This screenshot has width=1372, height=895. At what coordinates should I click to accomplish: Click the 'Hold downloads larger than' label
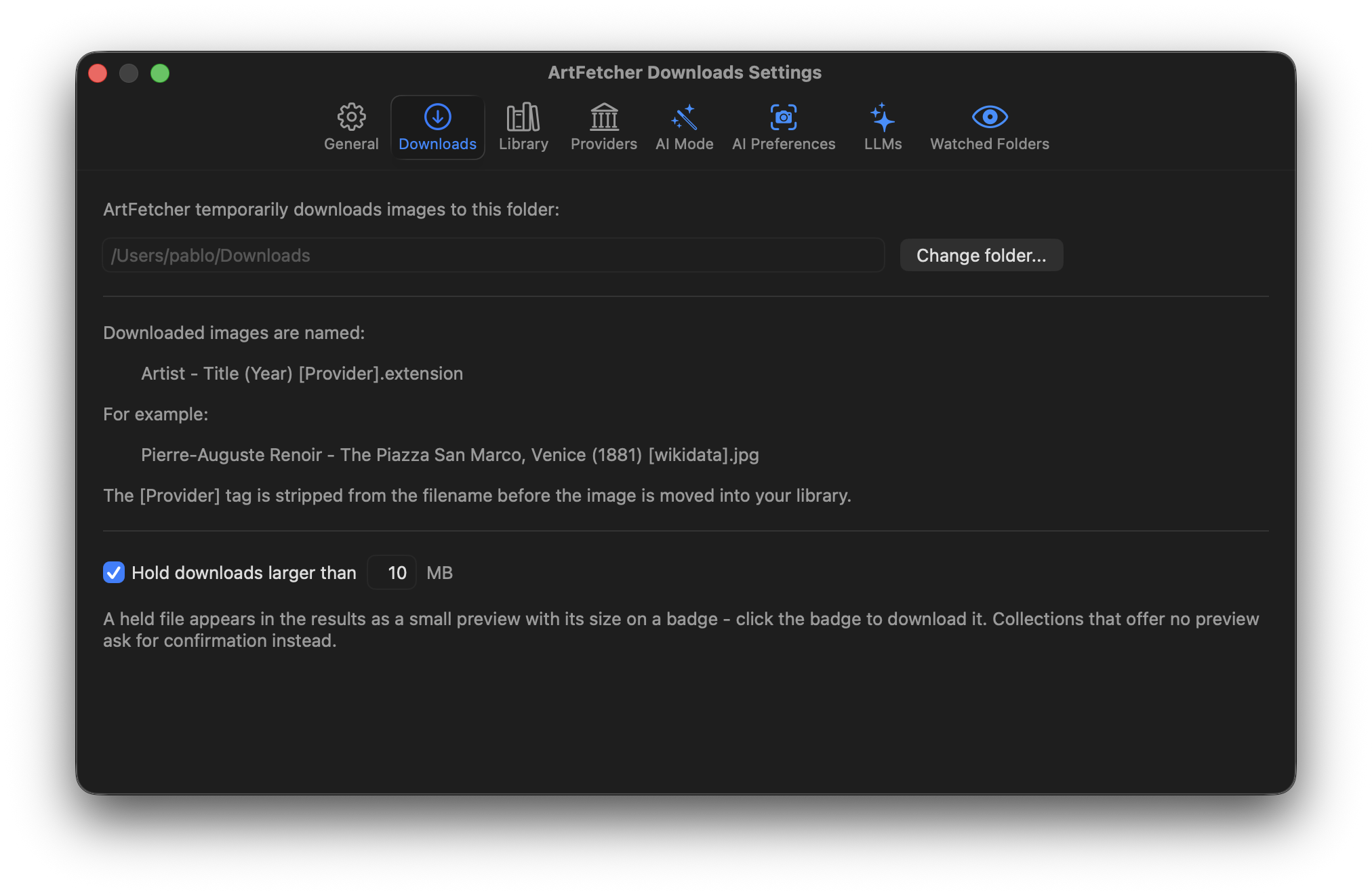point(244,573)
